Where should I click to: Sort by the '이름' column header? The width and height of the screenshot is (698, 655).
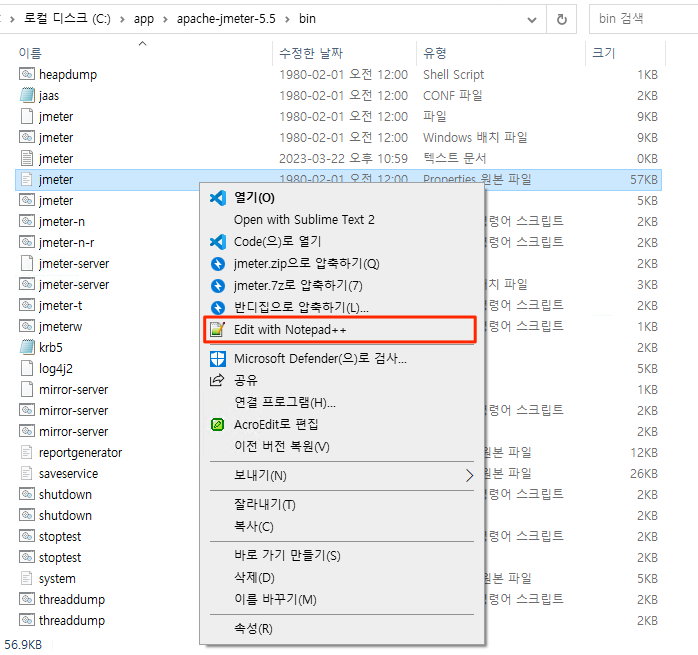(x=30, y=53)
